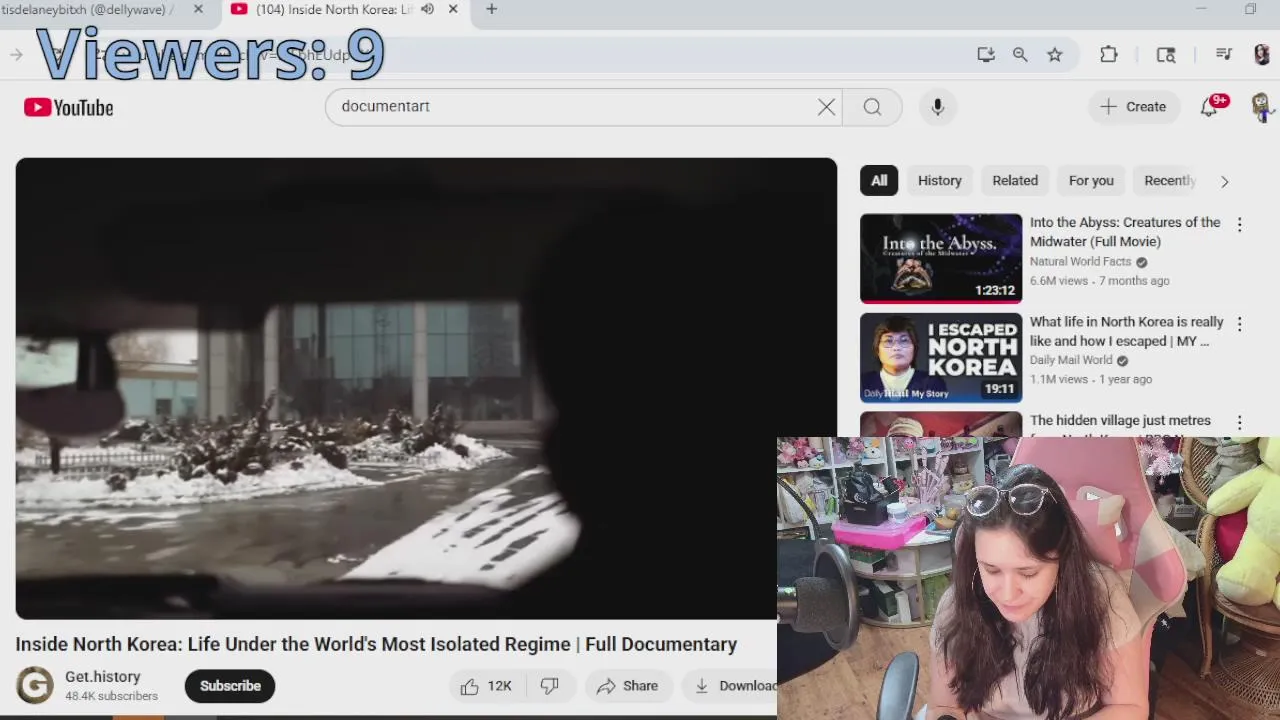Screen dimensions: 1280x720
Task: Click the Create button
Action: [x=1133, y=107]
